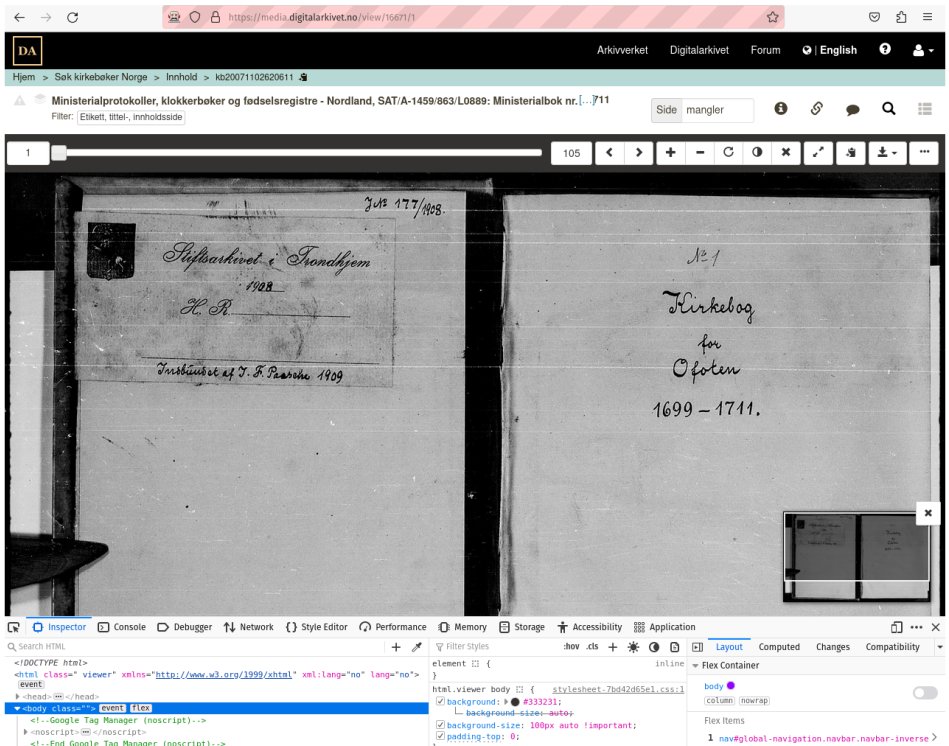Zoom out with the minus button
This screenshot has width=949, height=746.
click(700, 152)
